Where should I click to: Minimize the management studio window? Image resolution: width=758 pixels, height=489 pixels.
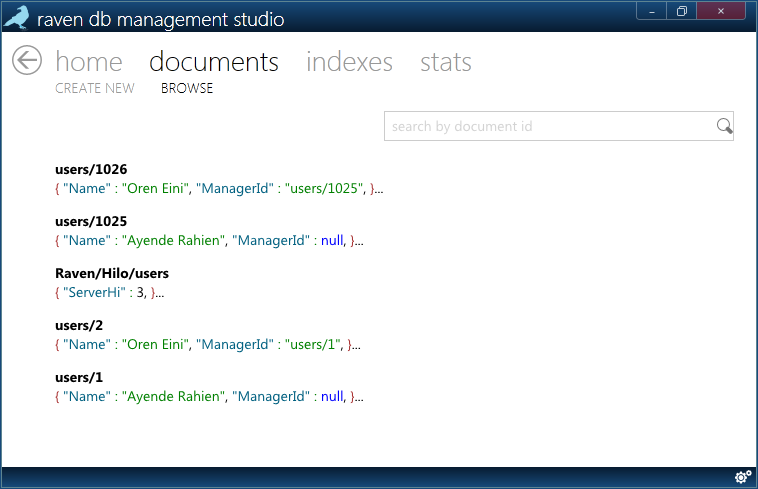[652, 11]
